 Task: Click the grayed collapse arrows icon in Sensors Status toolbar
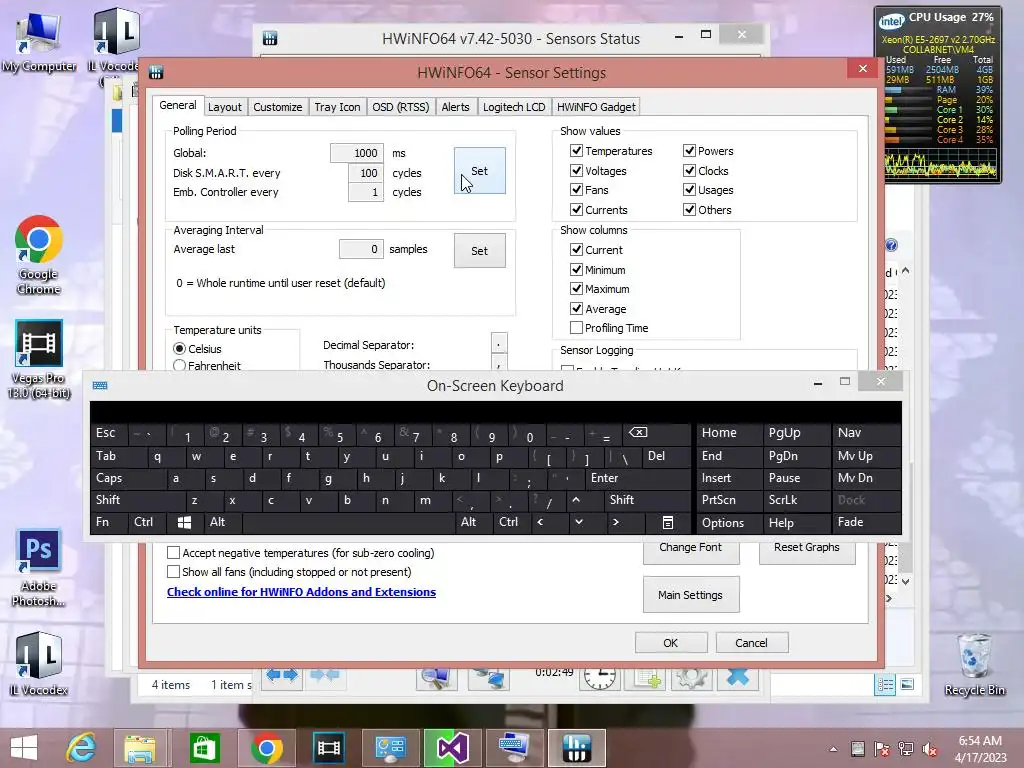[x=325, y=675]
